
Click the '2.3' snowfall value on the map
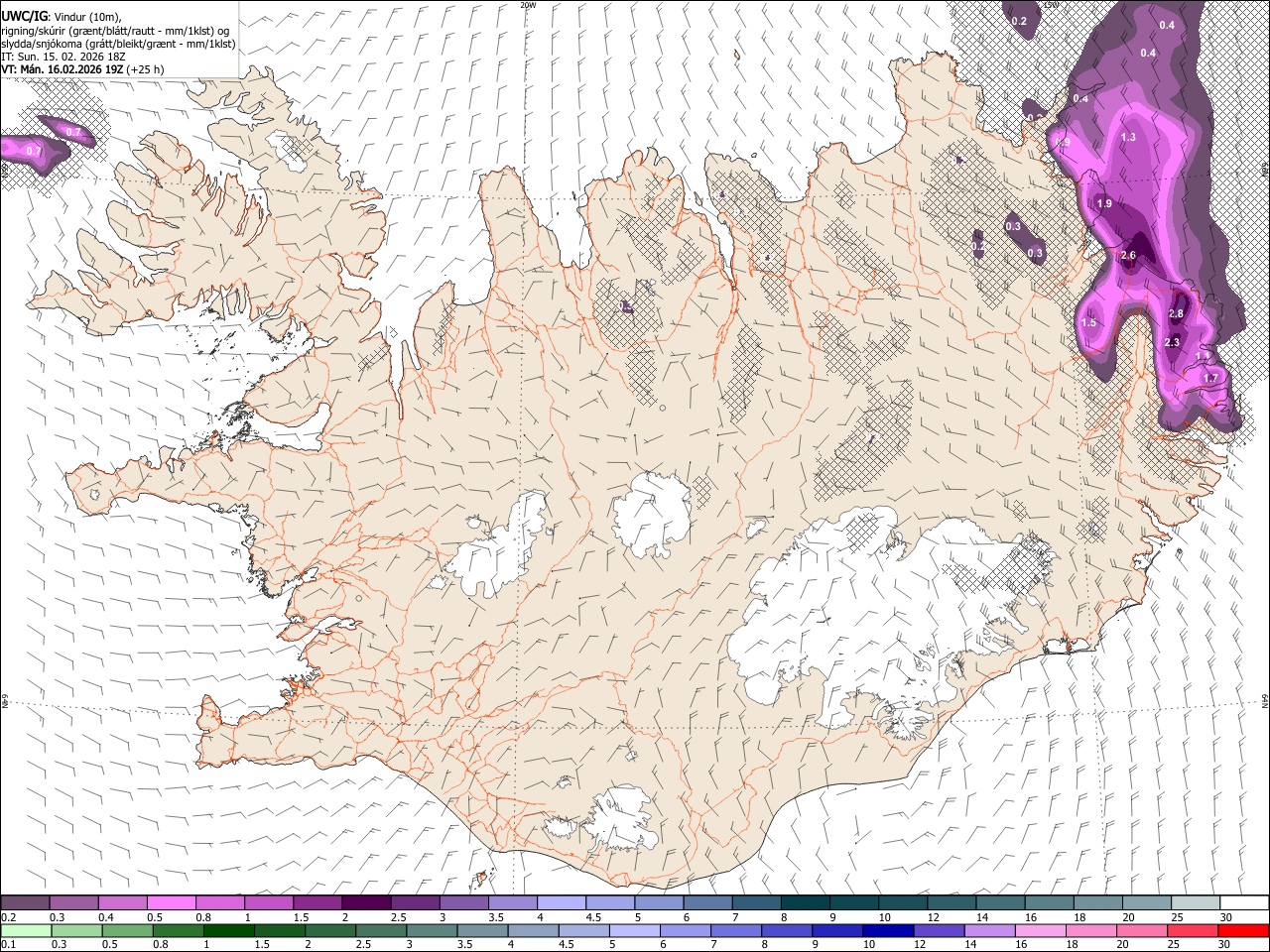click(1172, 343)
